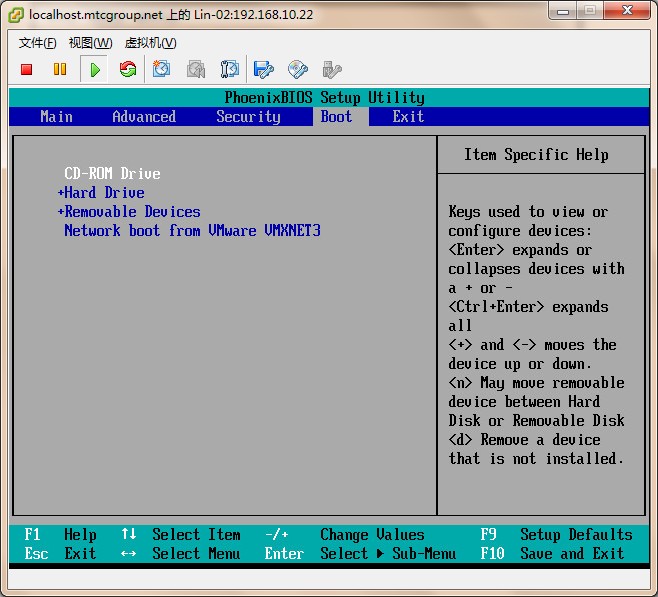Expand the +Hard Drive boot entry
This screenshot has height=597, width=658.
(x=101, y=193)
